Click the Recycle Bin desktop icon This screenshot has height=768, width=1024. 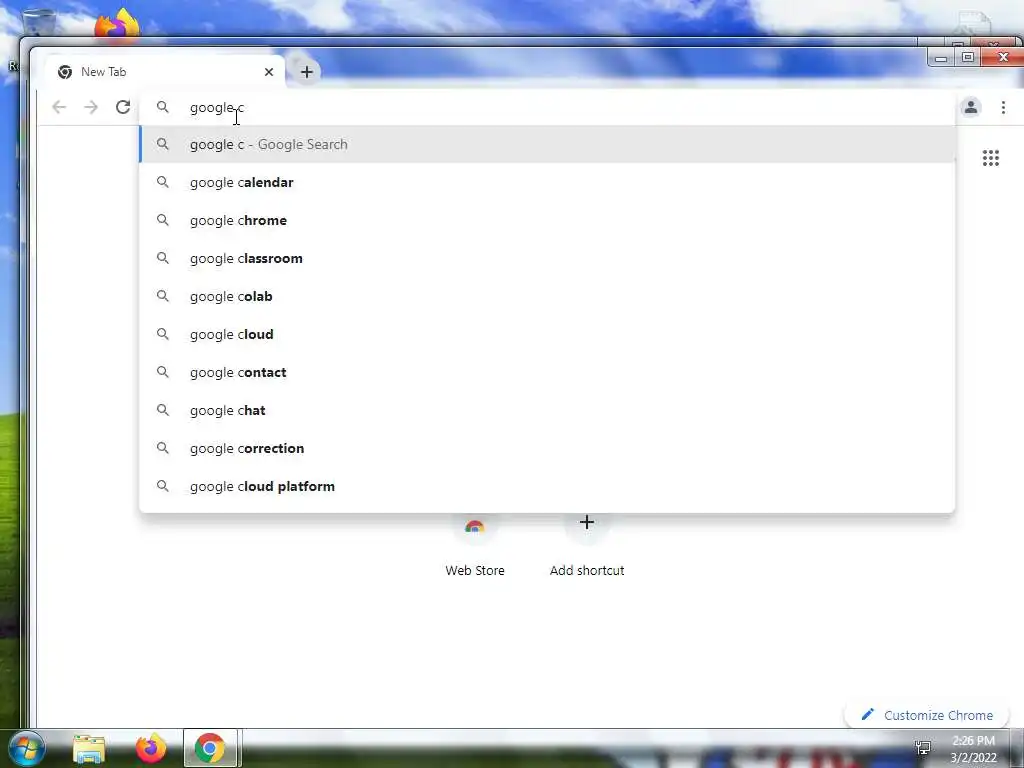[39, 23]
